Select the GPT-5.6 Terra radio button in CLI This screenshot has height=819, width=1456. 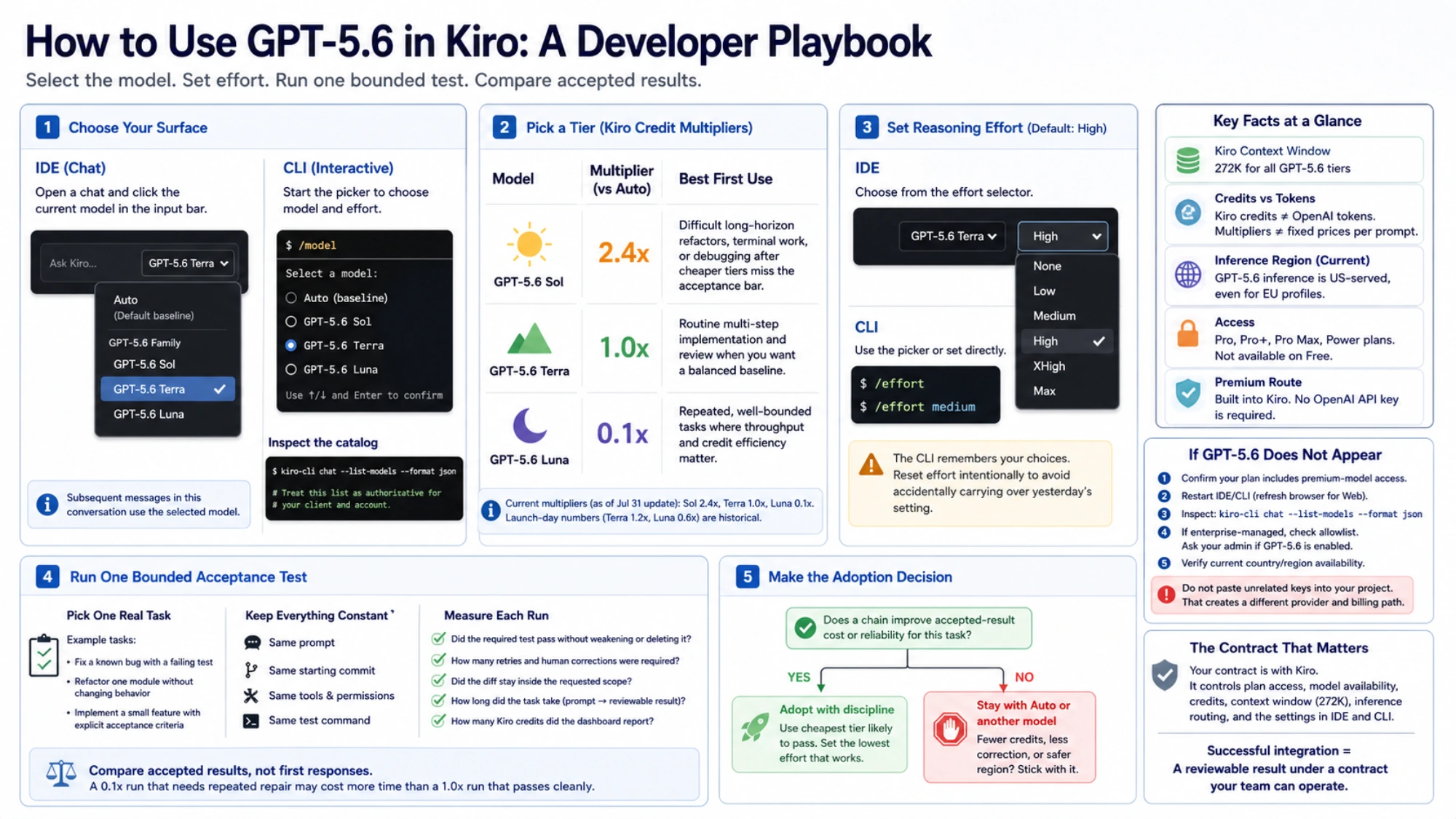[x=291, y=345]
